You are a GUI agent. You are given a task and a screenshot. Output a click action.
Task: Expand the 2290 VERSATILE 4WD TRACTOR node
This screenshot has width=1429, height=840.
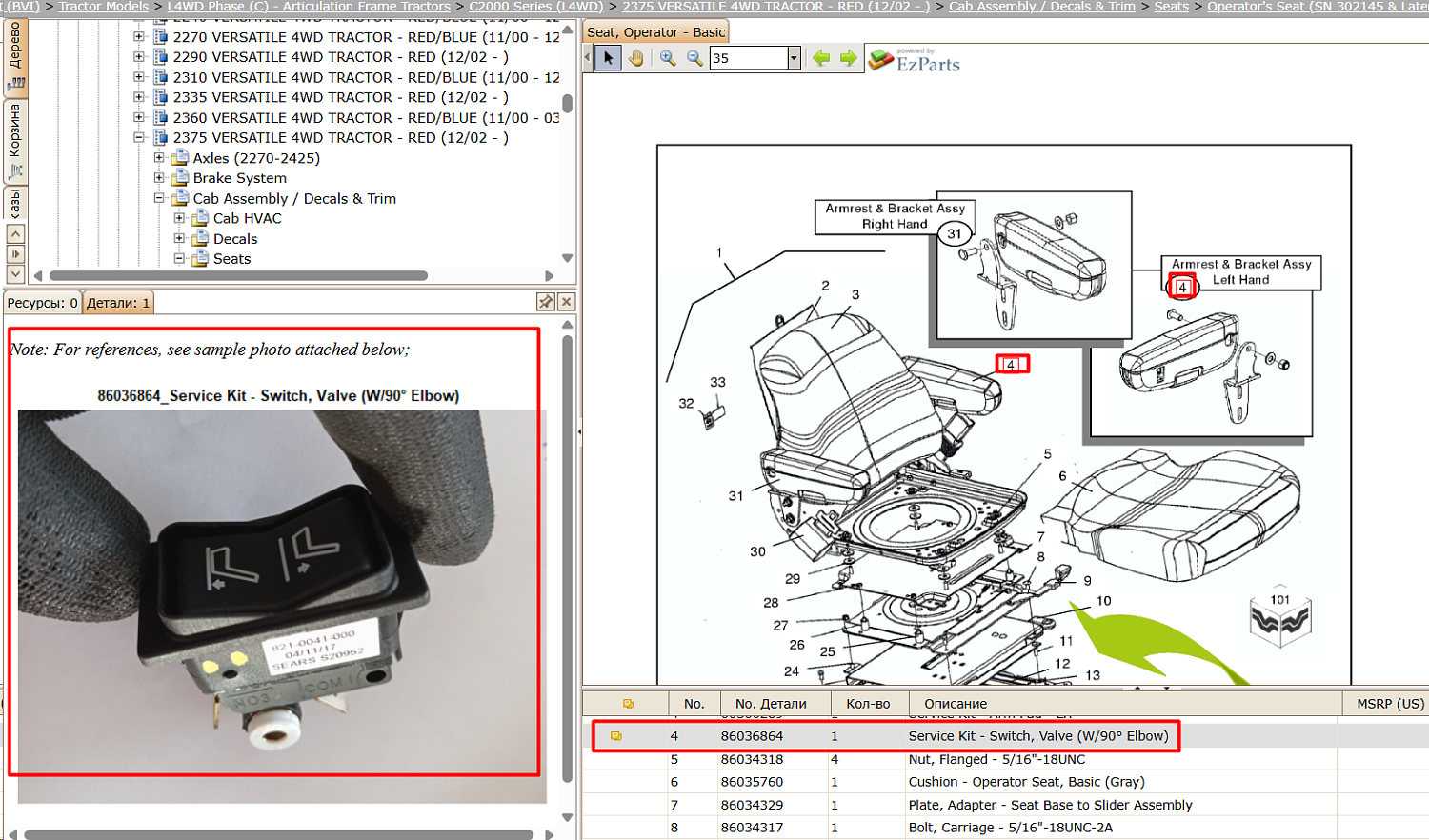coord(139,57)
